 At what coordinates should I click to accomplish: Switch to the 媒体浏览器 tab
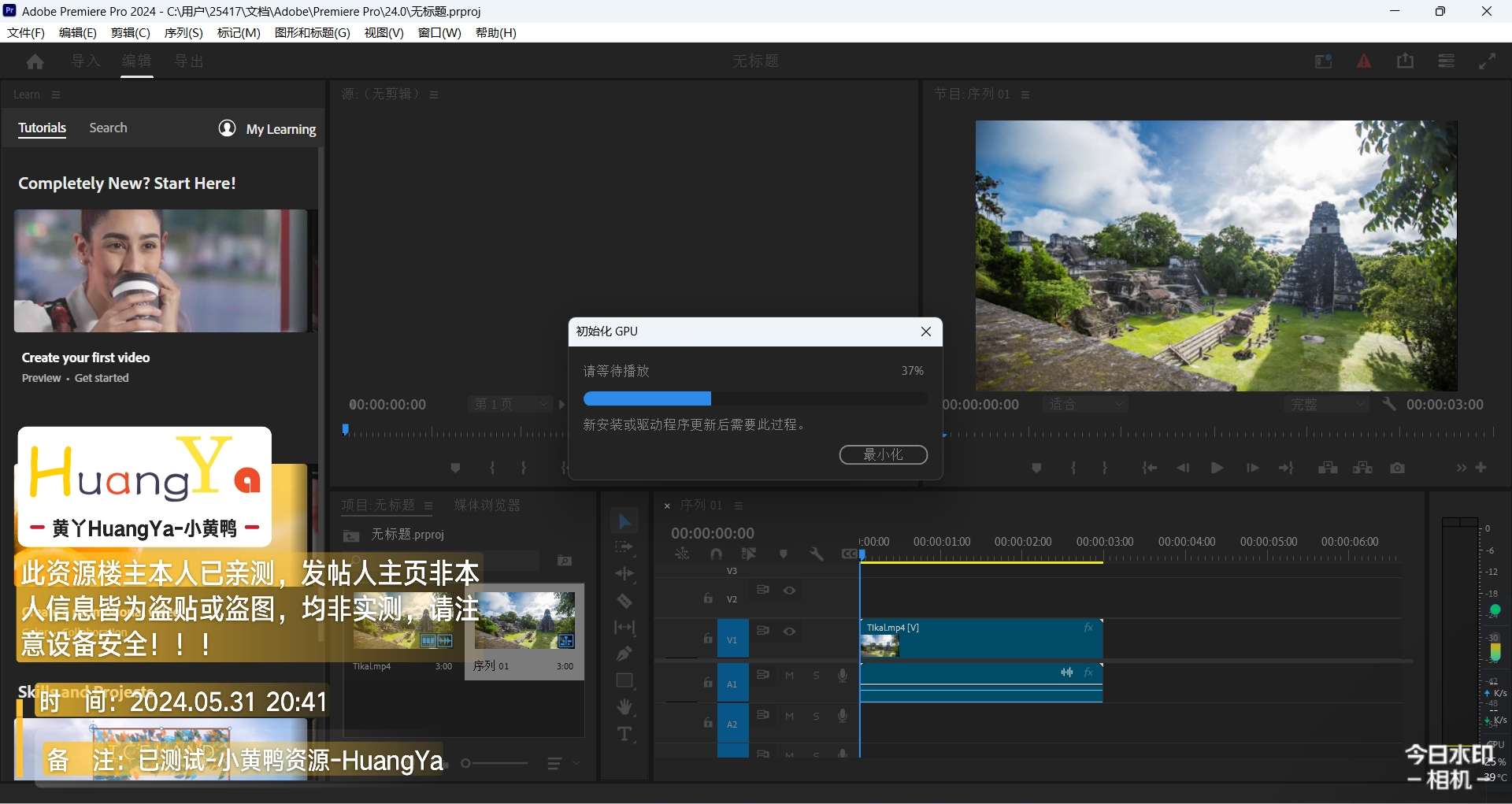pyautogui.click(x=487, y=506)
